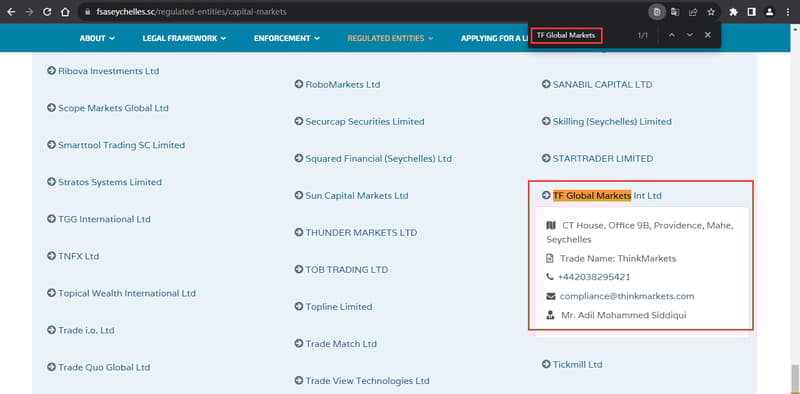This screenshot has height=394, width=800.
Task: Close the find in page bar
Action: (x=708, y=35)
